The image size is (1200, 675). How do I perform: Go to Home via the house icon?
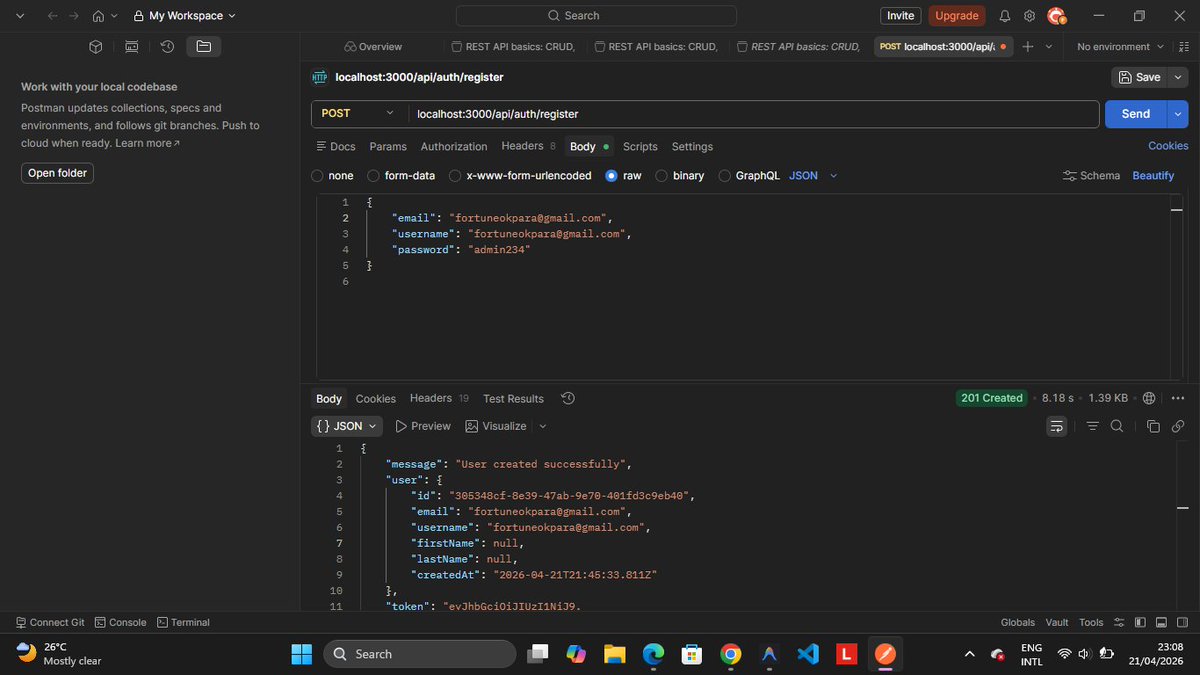[98, 16]
